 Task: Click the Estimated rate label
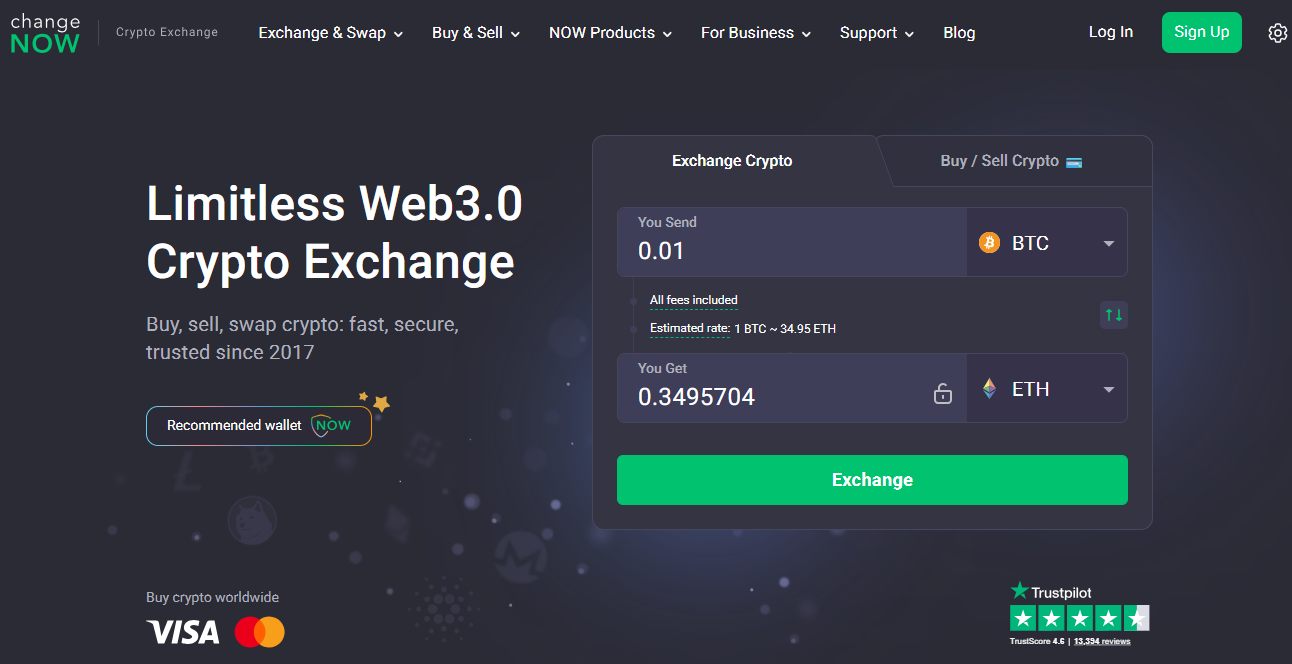tap(690, 328)
